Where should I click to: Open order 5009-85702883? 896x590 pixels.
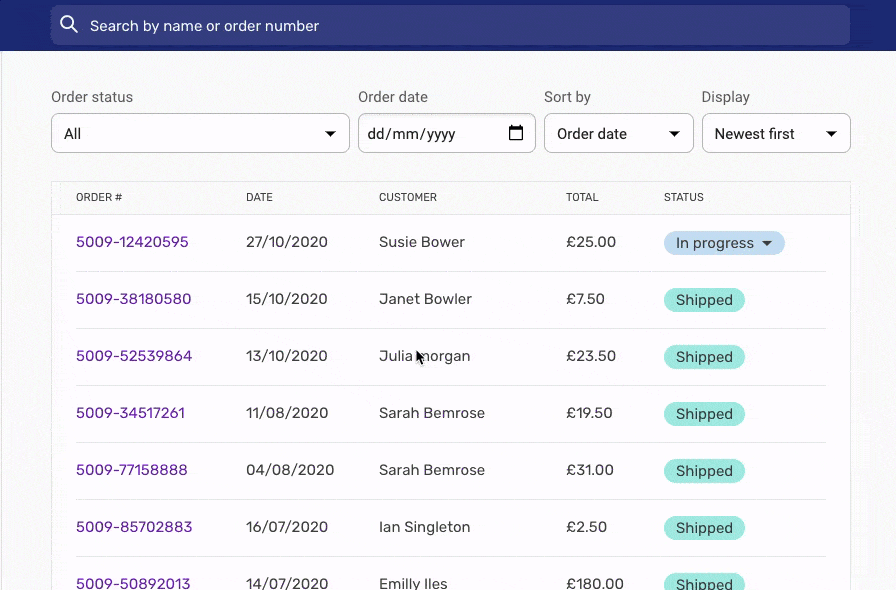point(134,527)
